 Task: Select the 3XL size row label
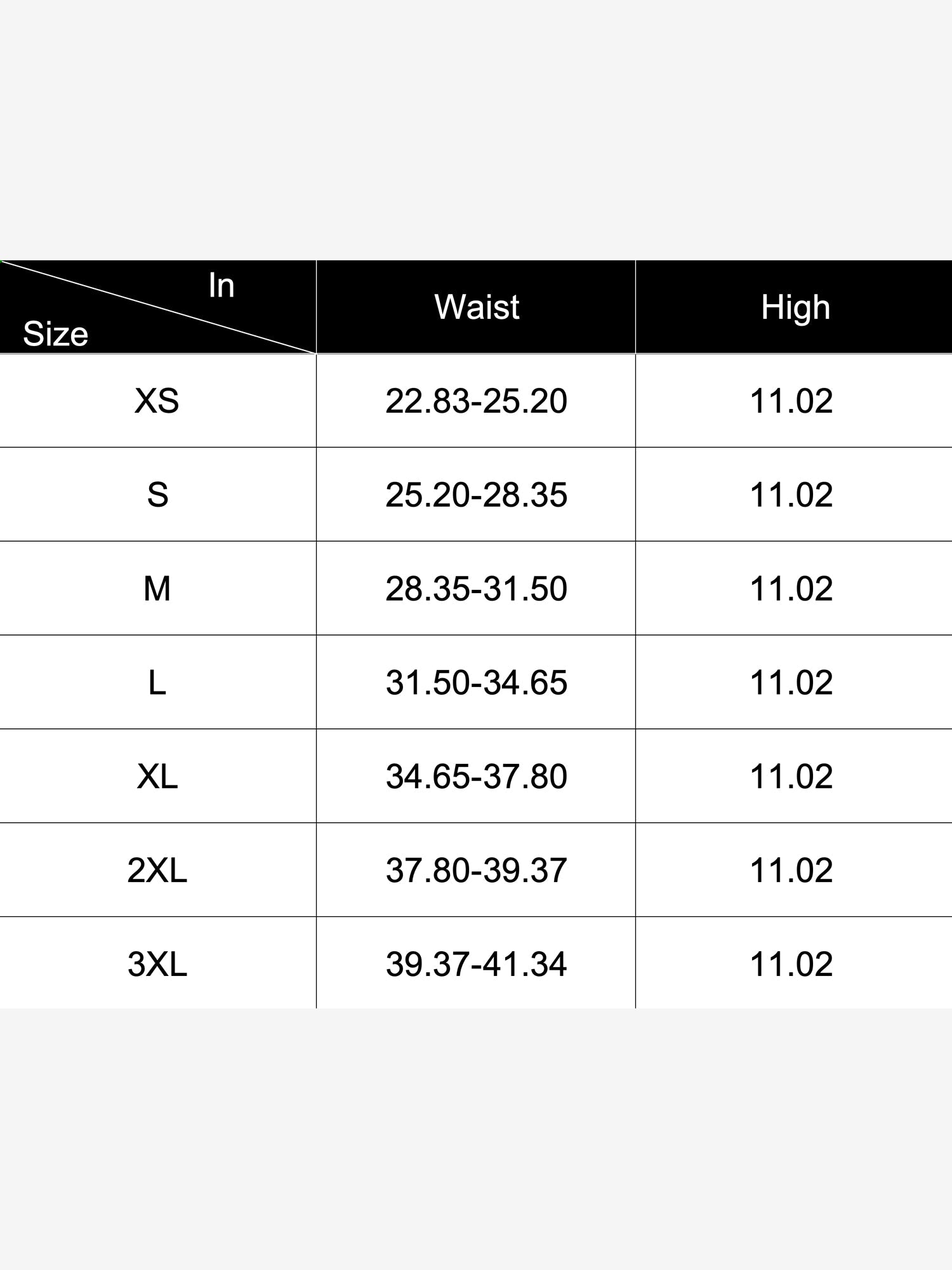click(x=157, y=964)
